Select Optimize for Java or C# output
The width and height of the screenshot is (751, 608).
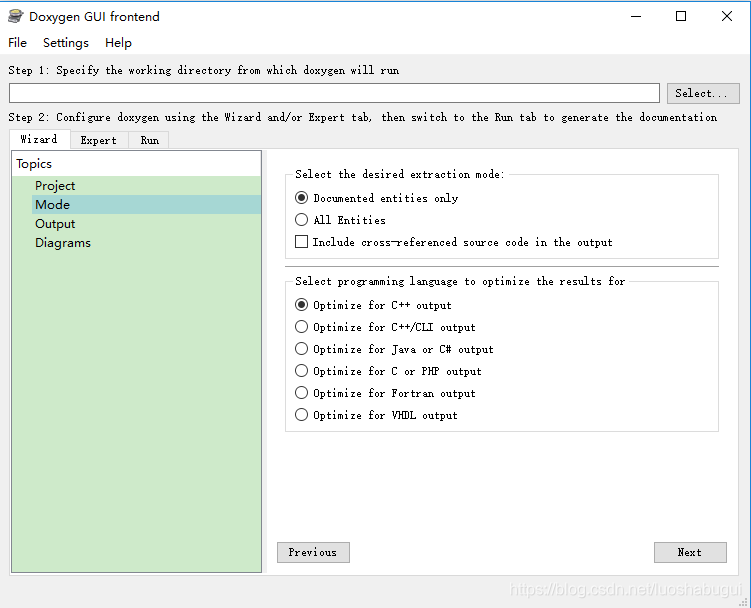(x=394, y=349)
